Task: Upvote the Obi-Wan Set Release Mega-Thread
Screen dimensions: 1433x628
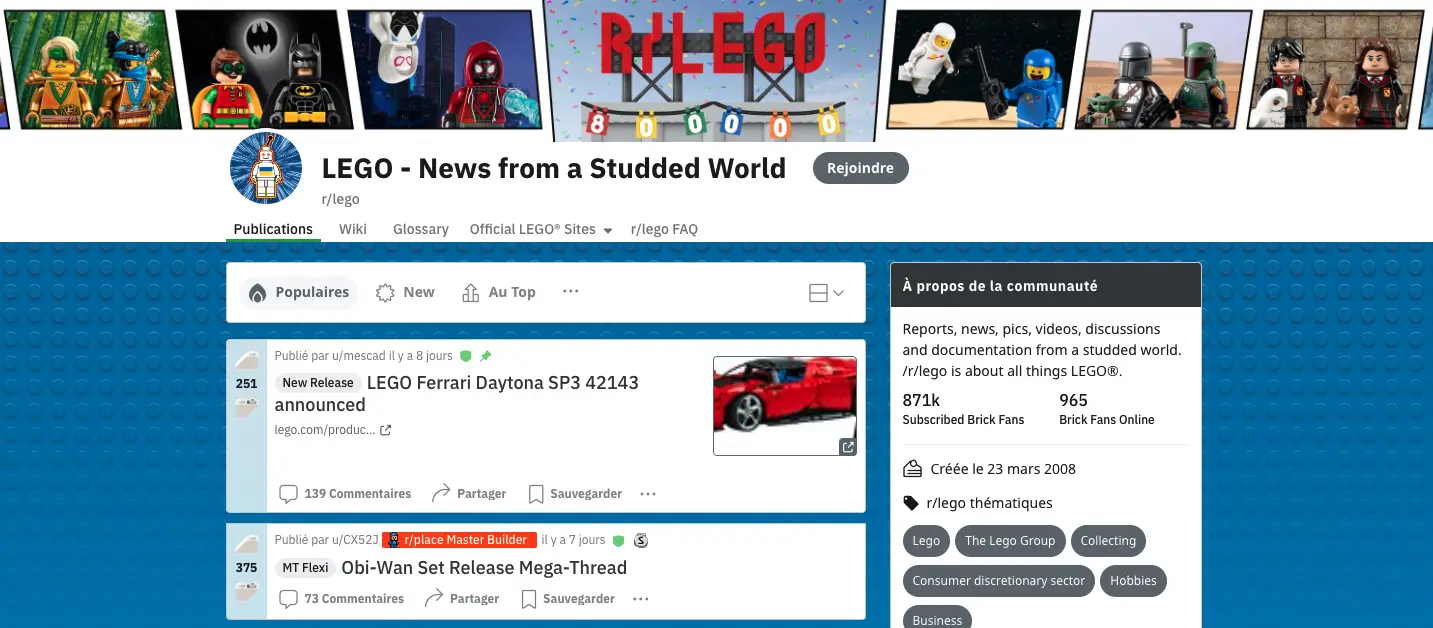Action: [x=246, y=544]
